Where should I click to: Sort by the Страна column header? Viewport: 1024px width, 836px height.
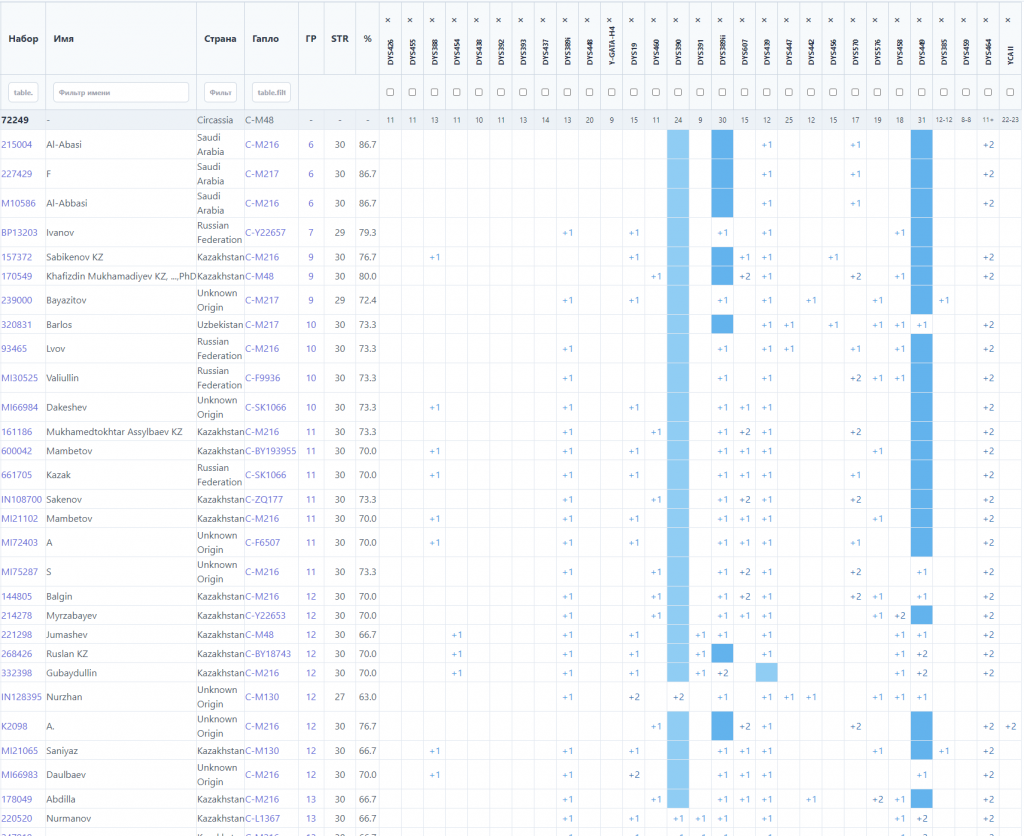click(220, 39)
